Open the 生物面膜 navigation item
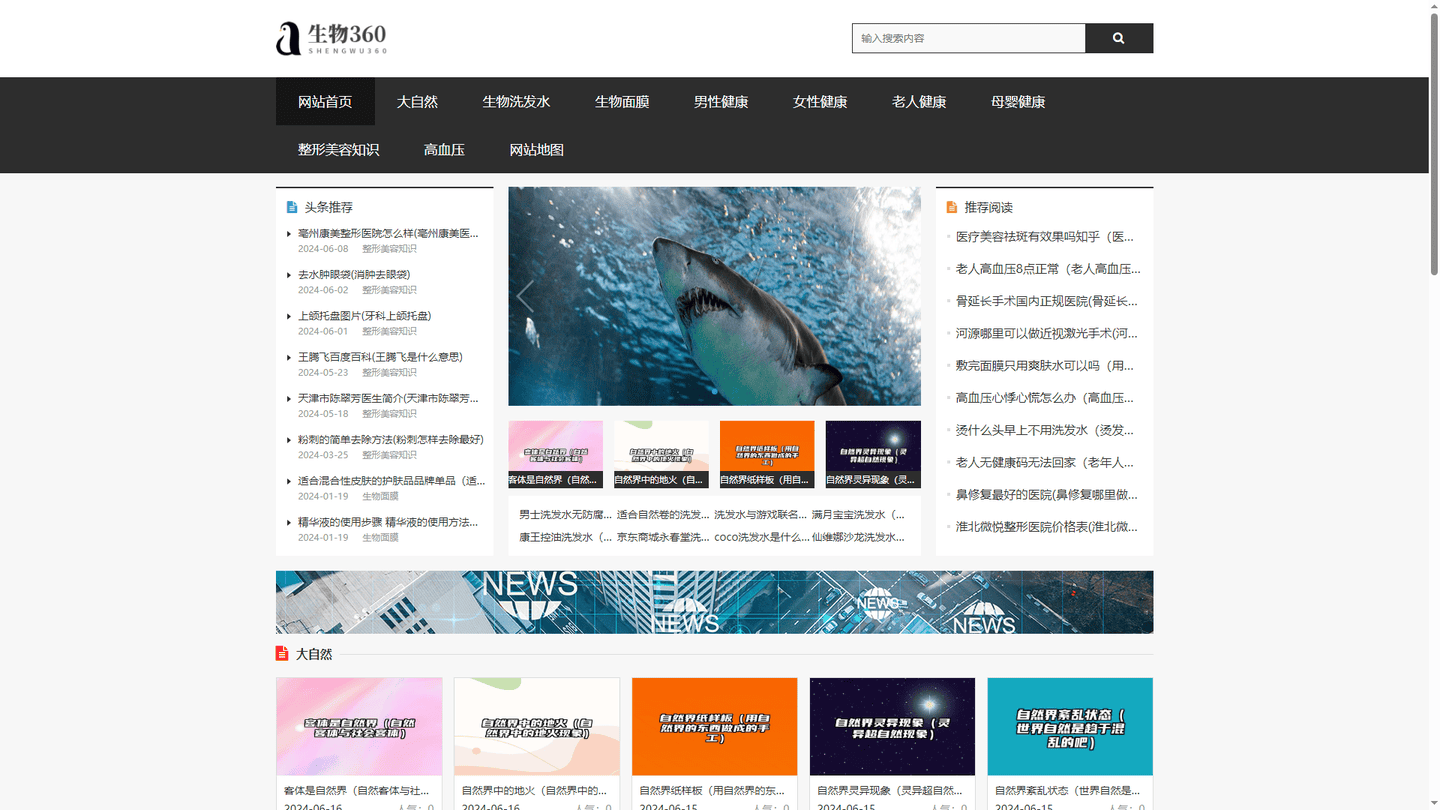 (x=622, y=101)
